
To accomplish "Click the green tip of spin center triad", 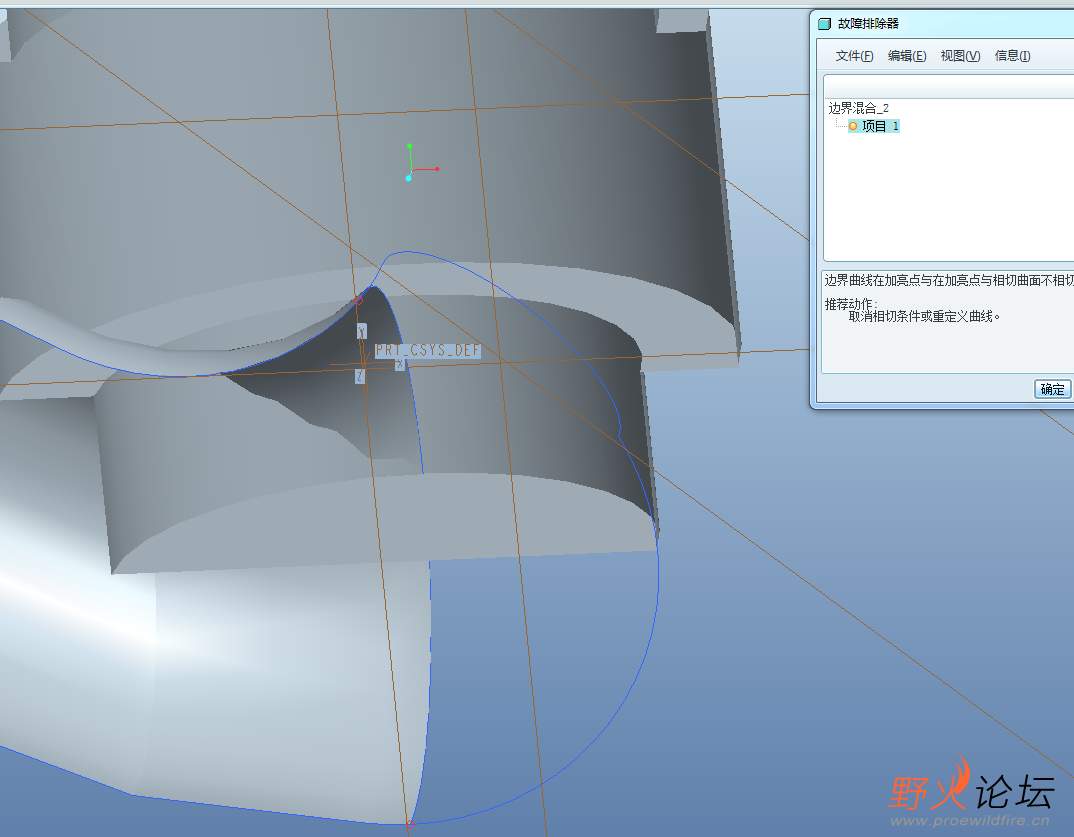I will (410, 146).
